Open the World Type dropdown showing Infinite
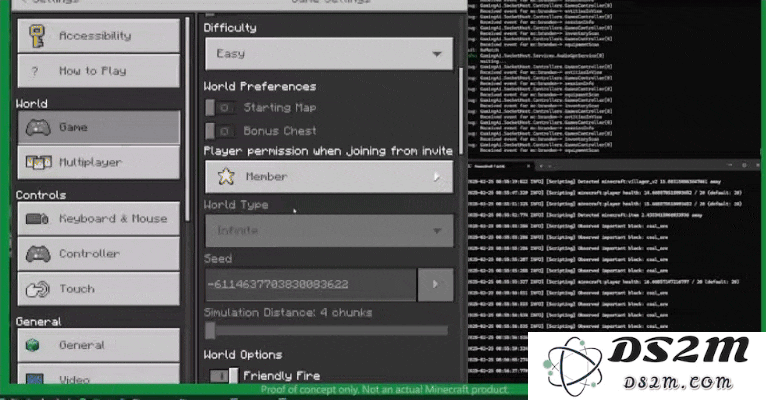Screen dimensions: 766x400 (x=329, y=231)
